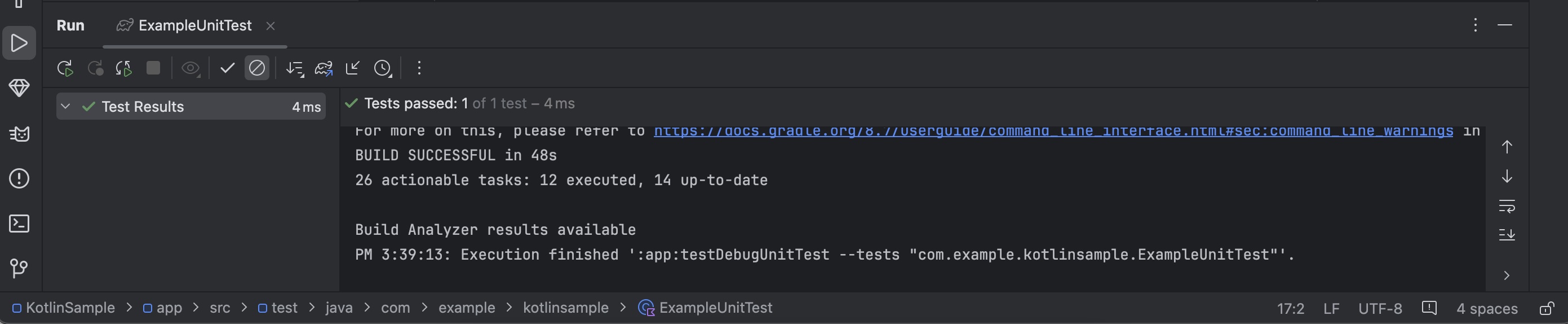Open Logcat cat icon in sidebar
This screenshot has width=1568, height=324.
click(x=20, y=134)
